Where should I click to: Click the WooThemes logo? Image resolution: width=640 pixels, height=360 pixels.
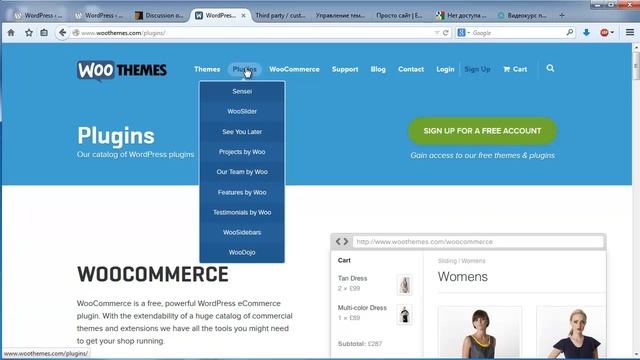point(122,70)
